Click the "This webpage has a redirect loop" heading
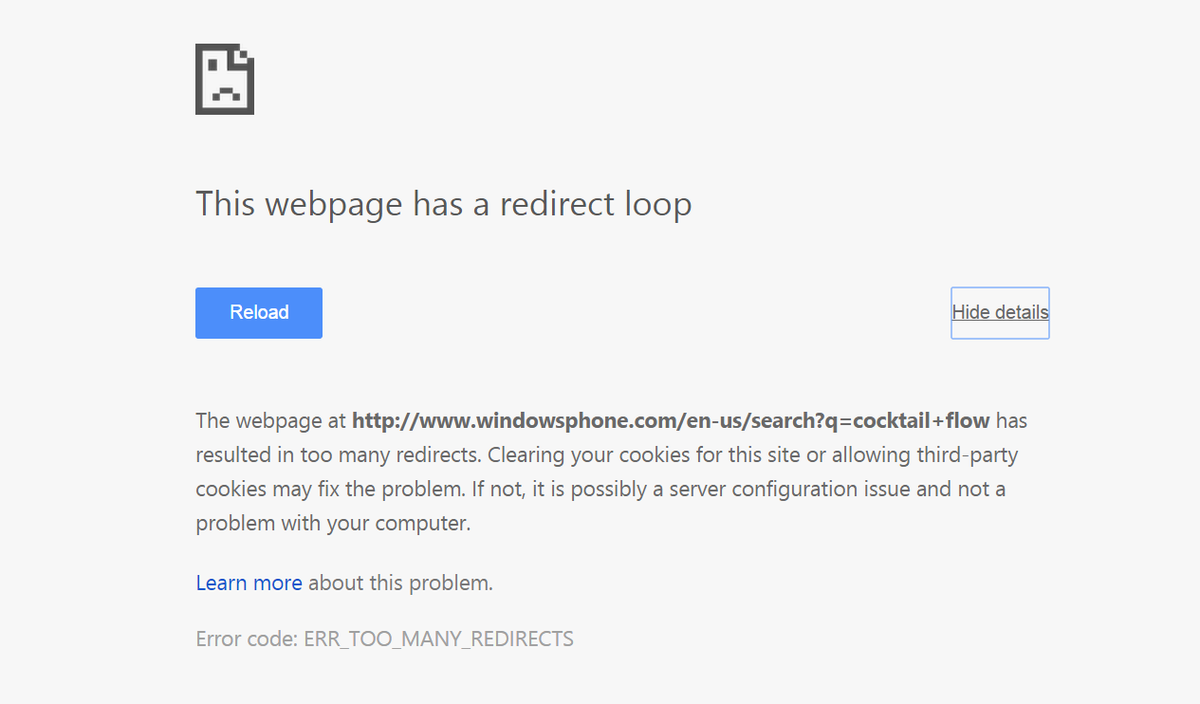The width and height of the screenshot is (1200, 704). click(443, 204)
